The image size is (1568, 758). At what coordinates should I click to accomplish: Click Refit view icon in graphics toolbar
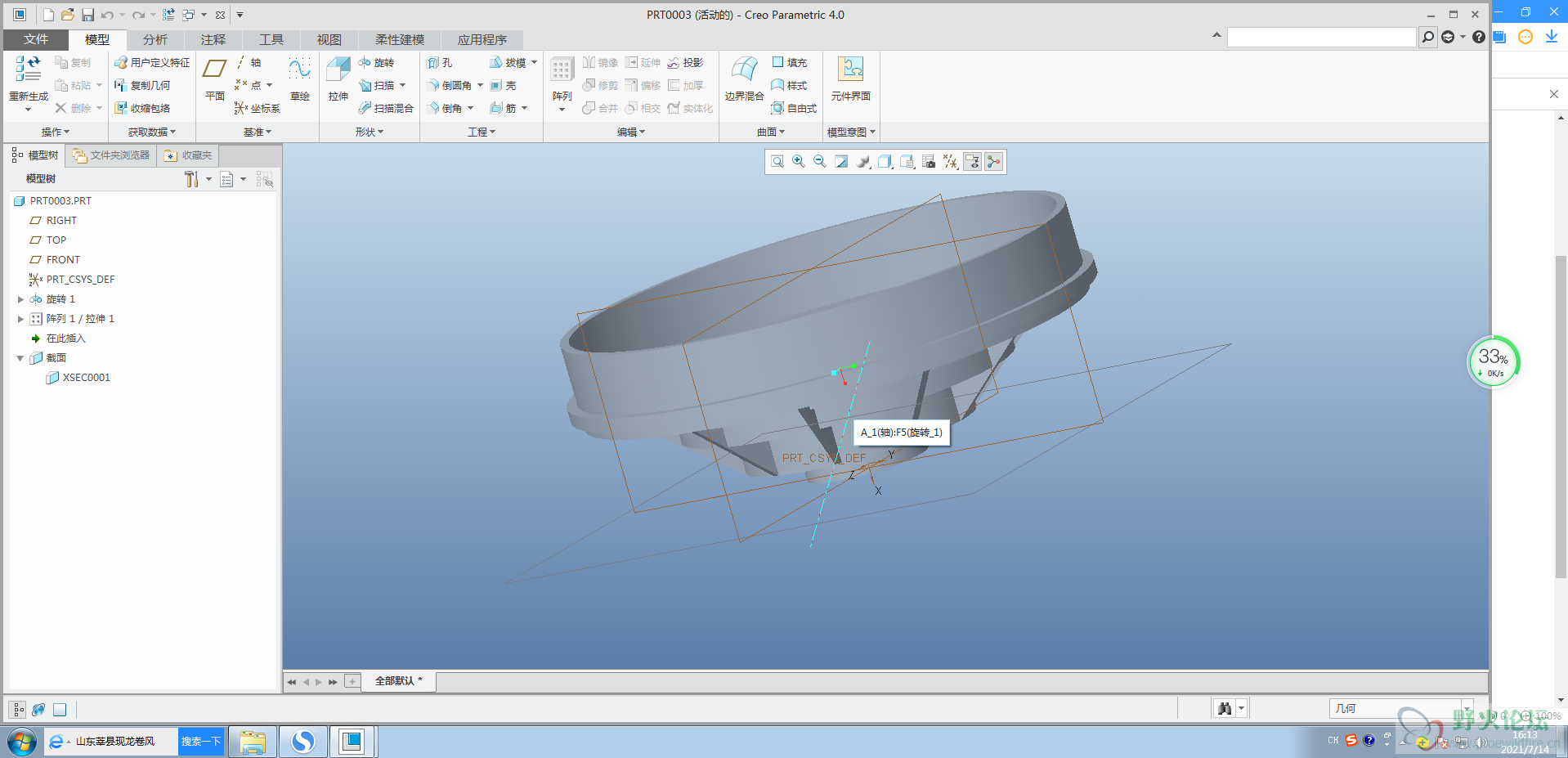[777, 162]
